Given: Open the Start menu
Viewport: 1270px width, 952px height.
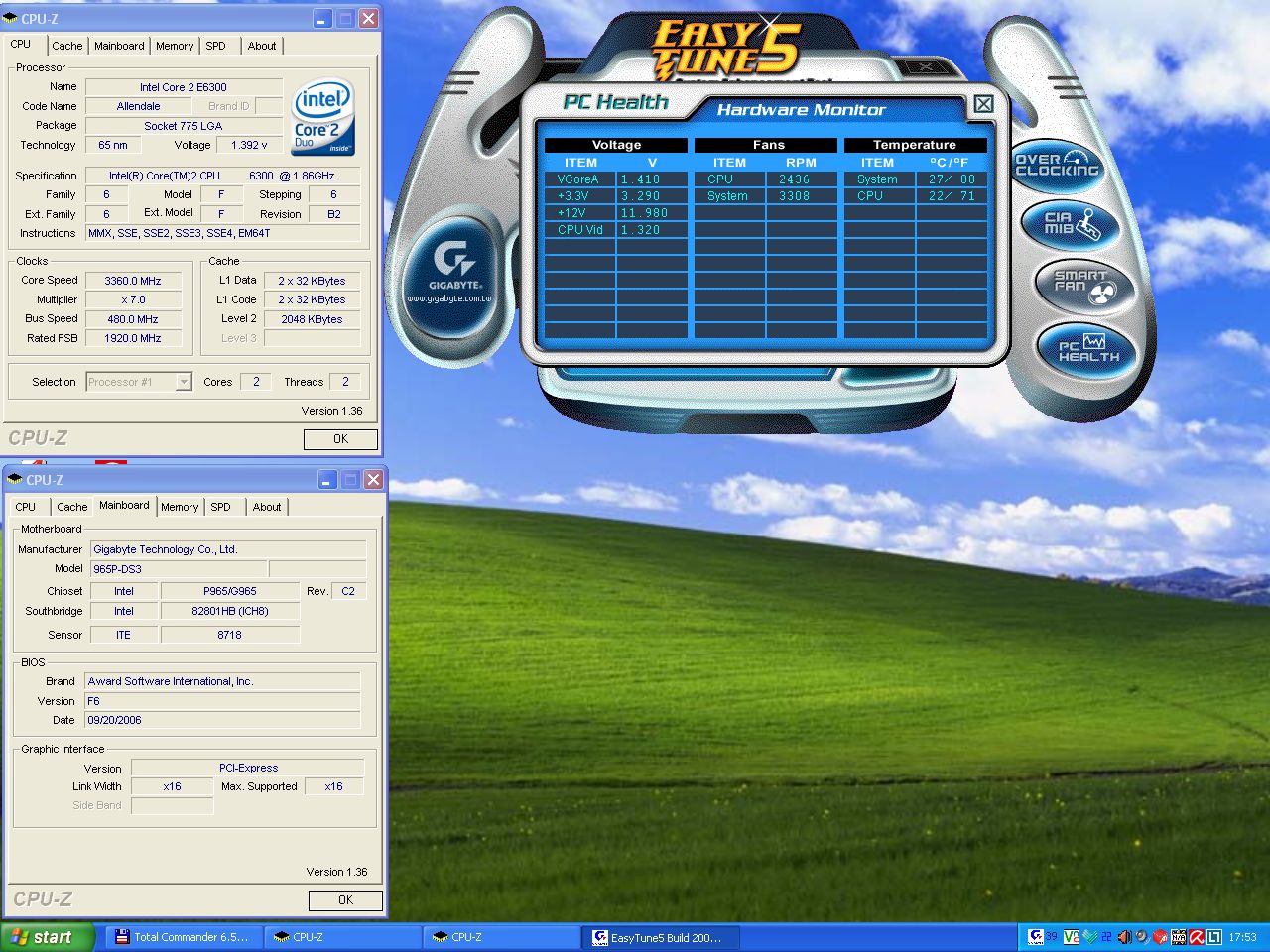Looking at the screenshot, I should (48, 937).
